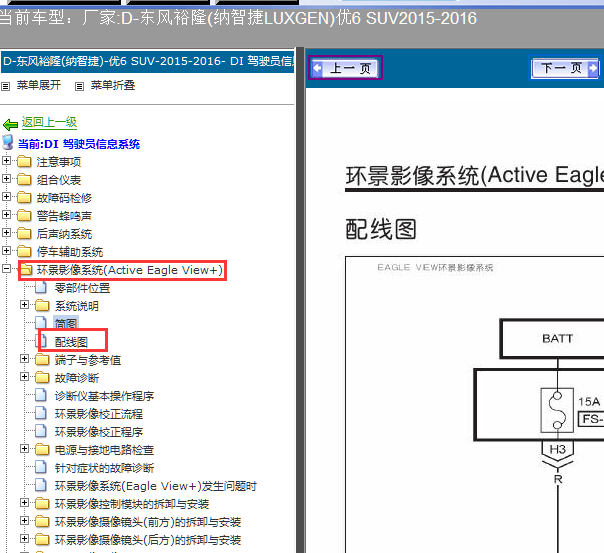Screen dimensions: 604x553
Task: Open 诊断仪基本操作程序 page
Action: (104, 396)
